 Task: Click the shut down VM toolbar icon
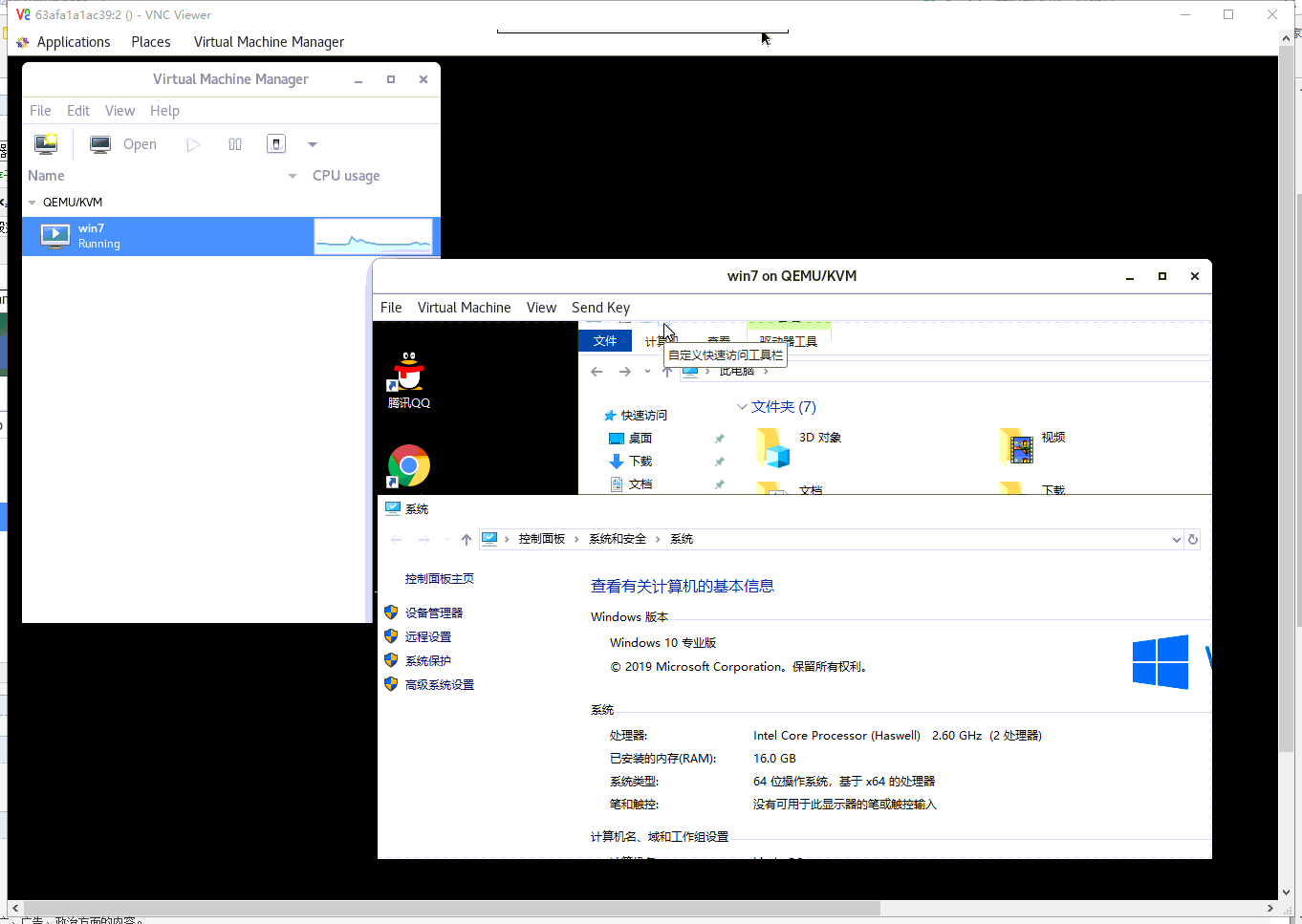click(x=276, y=144)
